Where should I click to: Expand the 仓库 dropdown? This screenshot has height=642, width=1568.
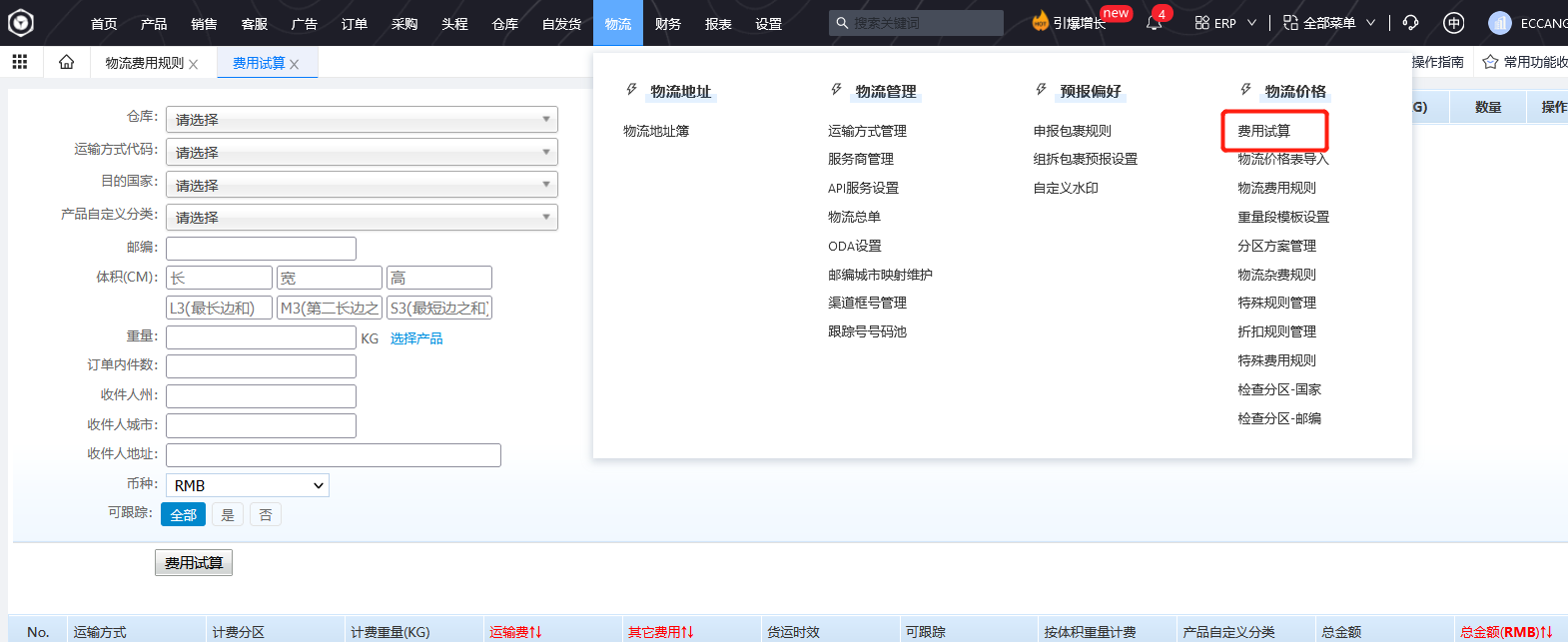point(362,120)
